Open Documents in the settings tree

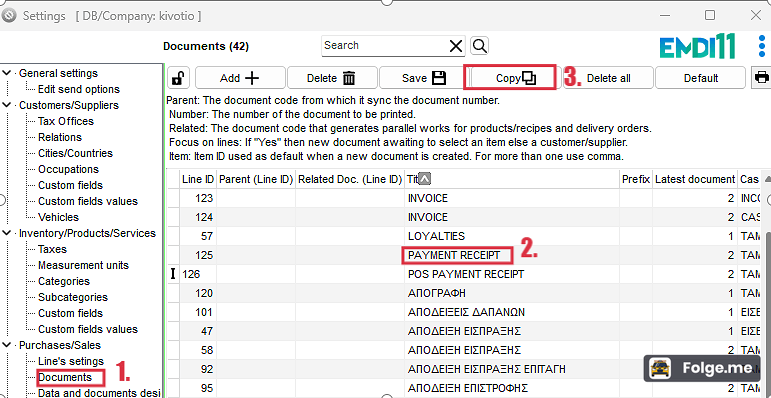[65, 377]
